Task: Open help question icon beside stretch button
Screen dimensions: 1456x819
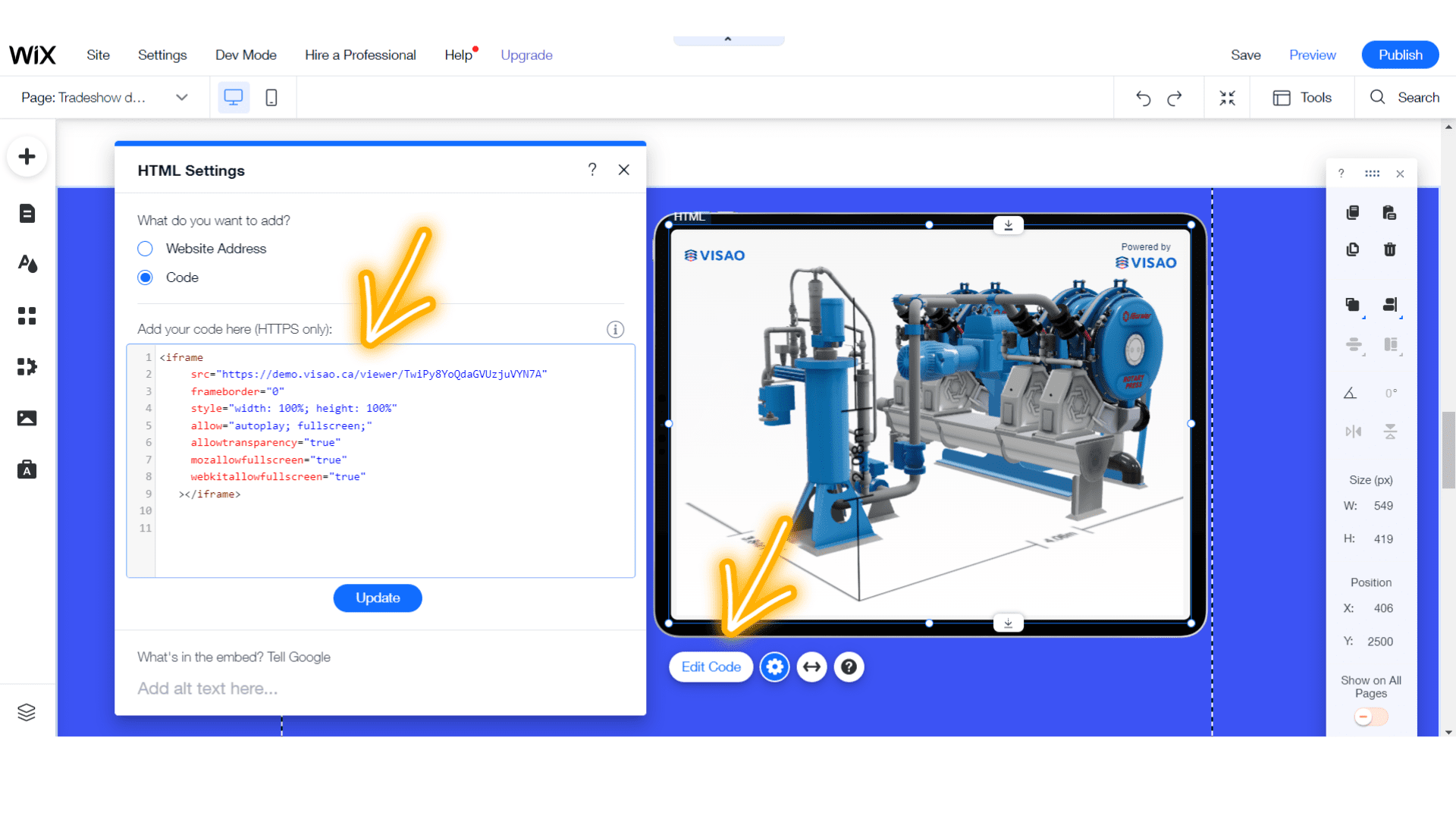Action: (849, 667)
